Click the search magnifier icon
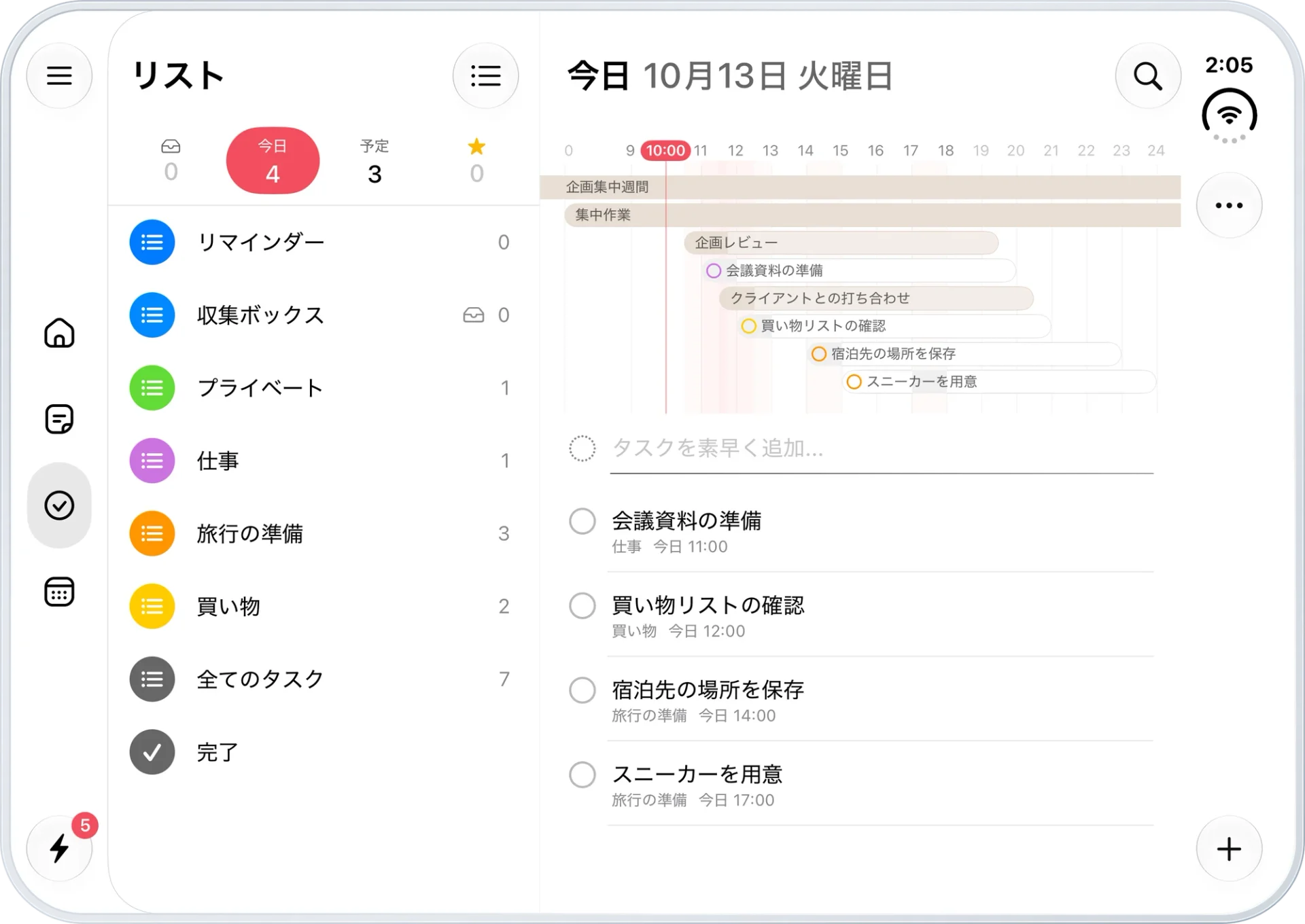The height and width of the screenshot is (924, 1305). coord(1147,75)
